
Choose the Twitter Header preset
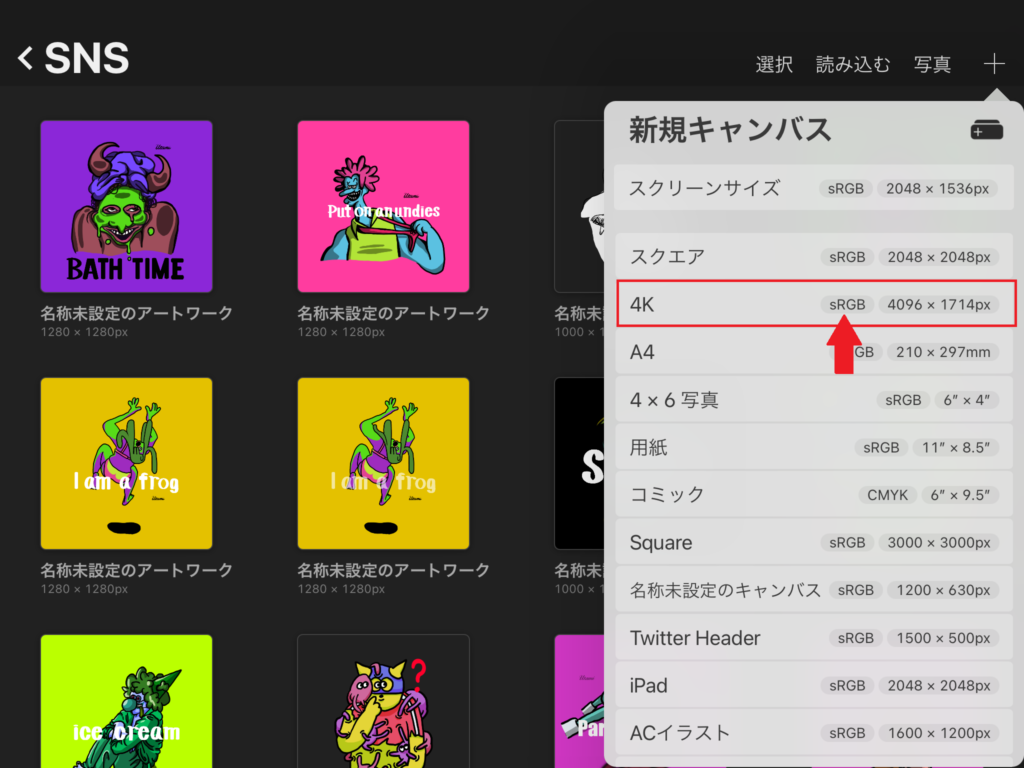pyautogui.click(x=814, y=637)
